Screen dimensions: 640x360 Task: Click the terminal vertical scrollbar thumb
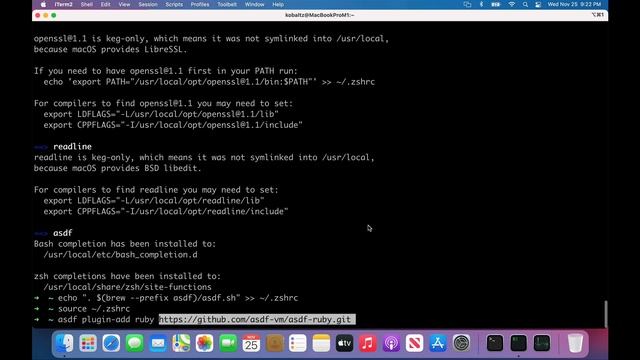[606, 313]
